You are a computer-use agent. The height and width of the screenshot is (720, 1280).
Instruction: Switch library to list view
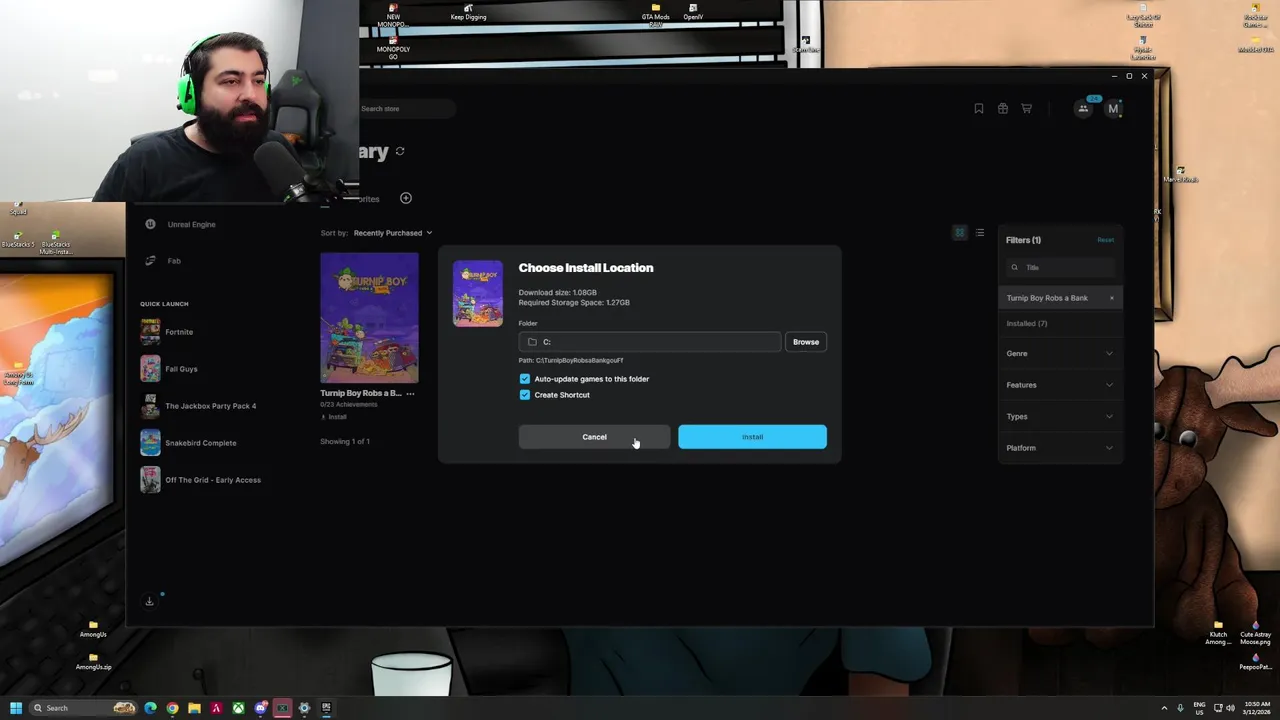pyautogui.click(x=980, y=233)
